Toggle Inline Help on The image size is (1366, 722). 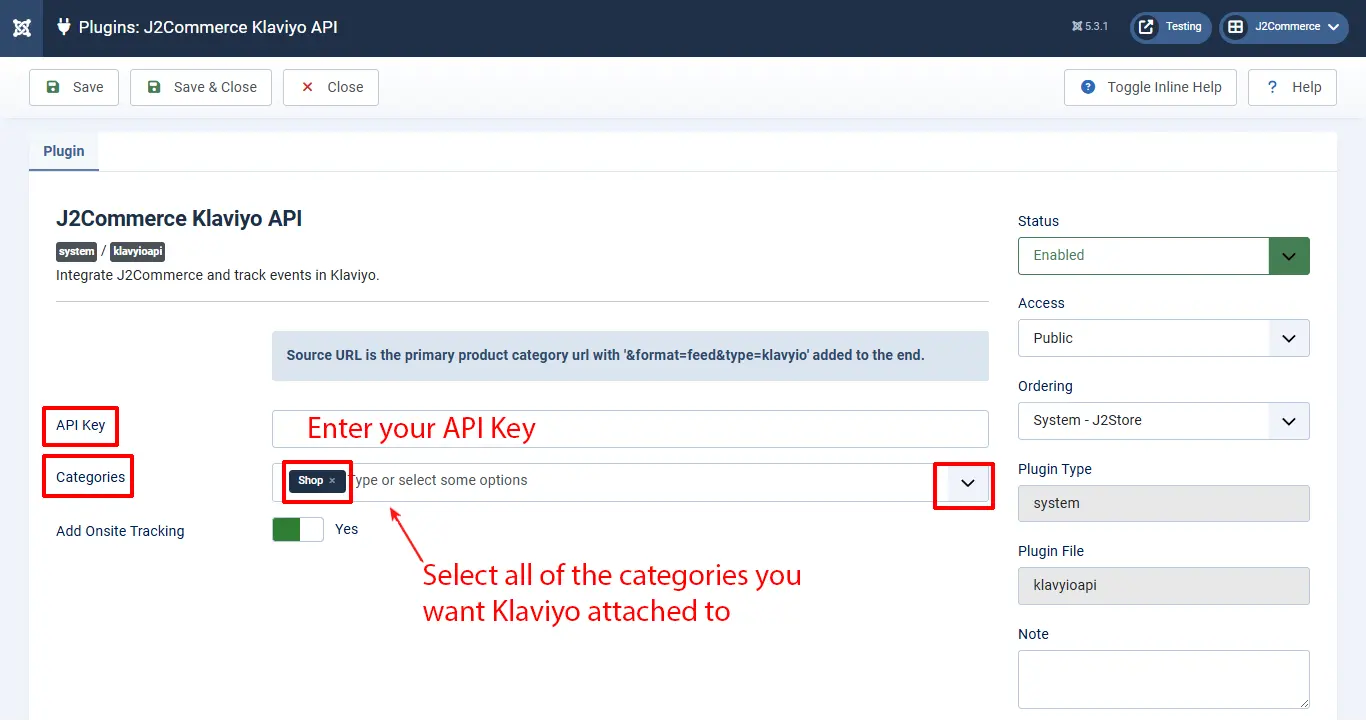[x=1150, y=87]
